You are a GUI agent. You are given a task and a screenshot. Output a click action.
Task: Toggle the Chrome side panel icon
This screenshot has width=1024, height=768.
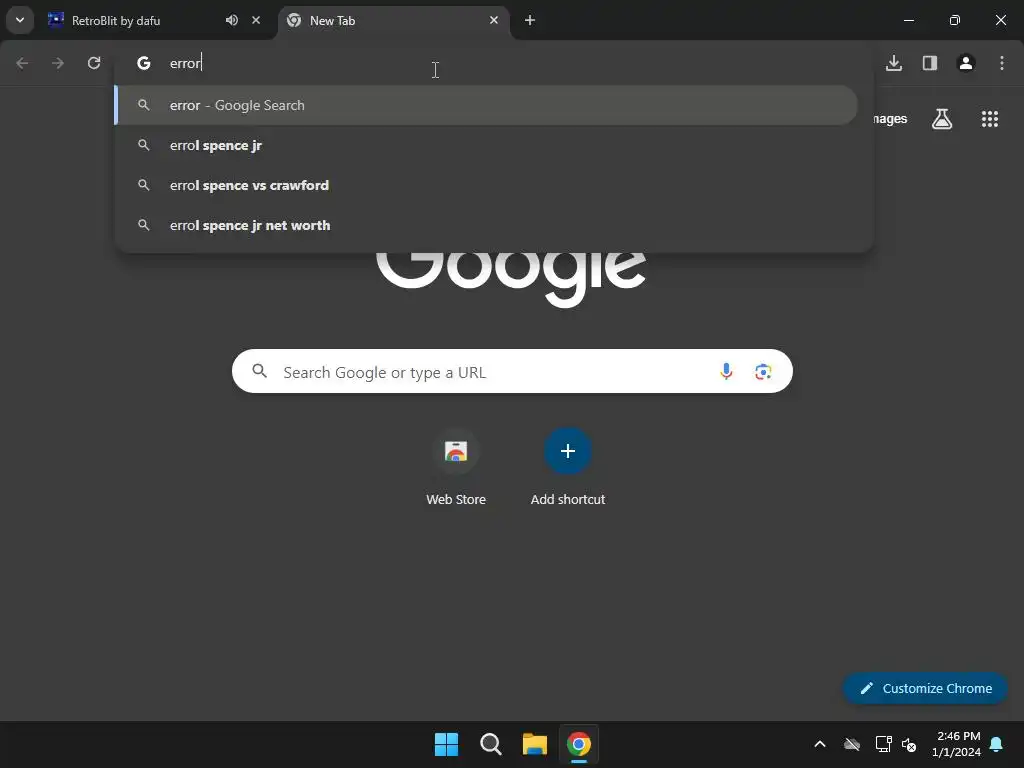[930, 63]
